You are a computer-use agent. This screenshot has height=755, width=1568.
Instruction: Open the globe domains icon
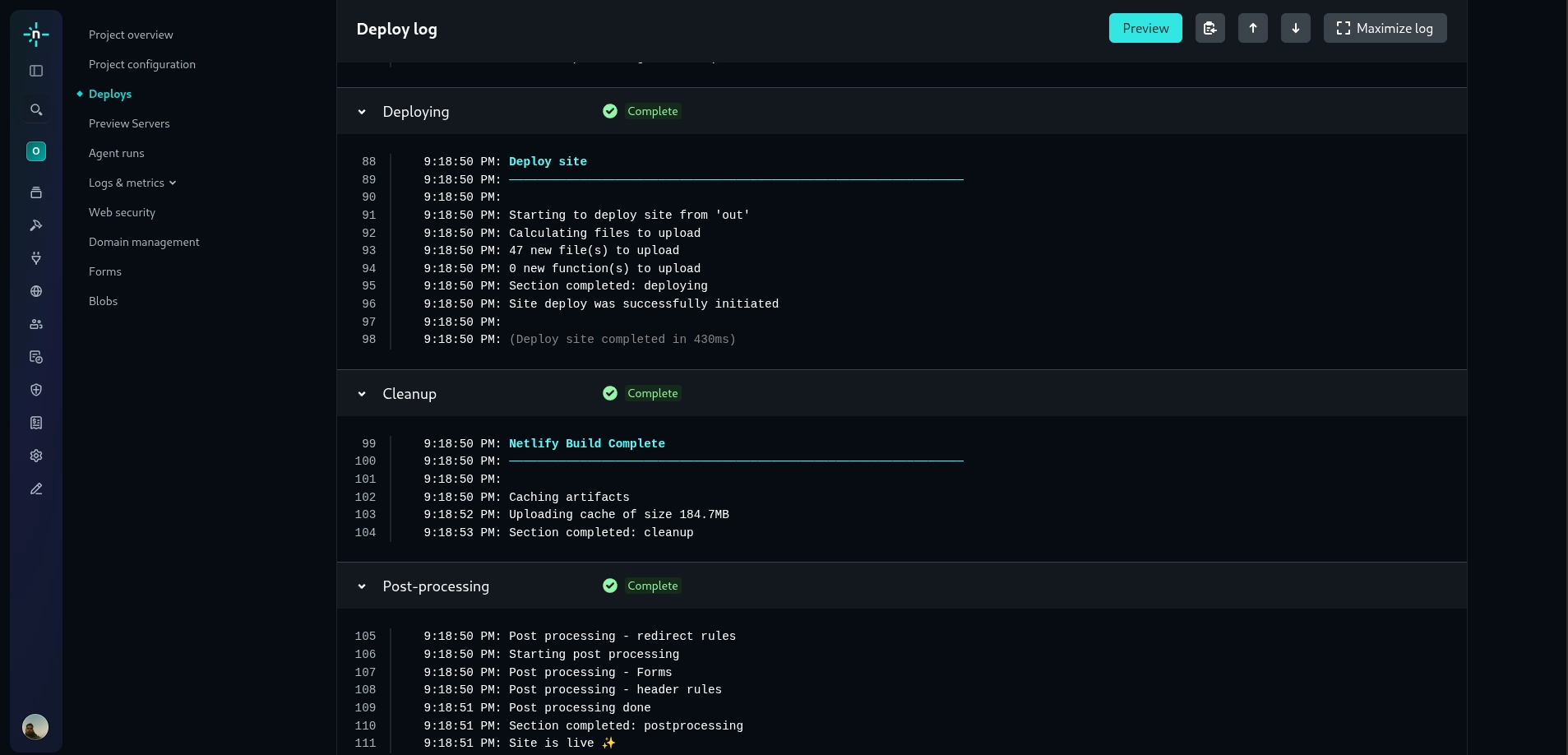pos(35,291)
